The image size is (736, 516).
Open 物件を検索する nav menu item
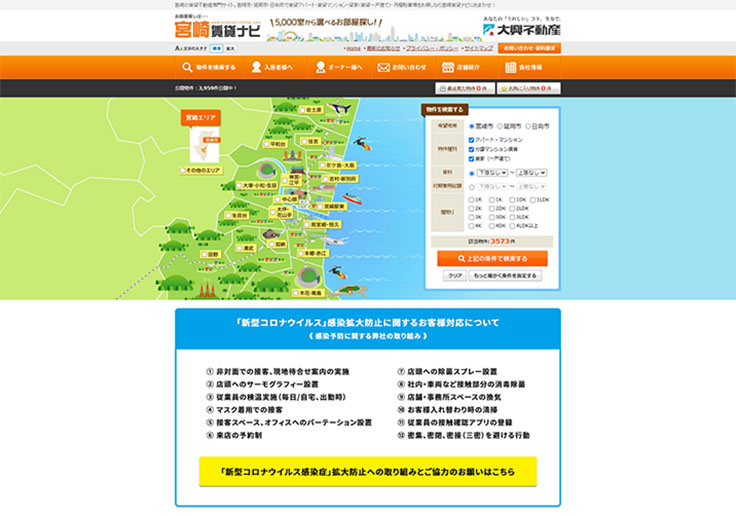pos(209,68)
